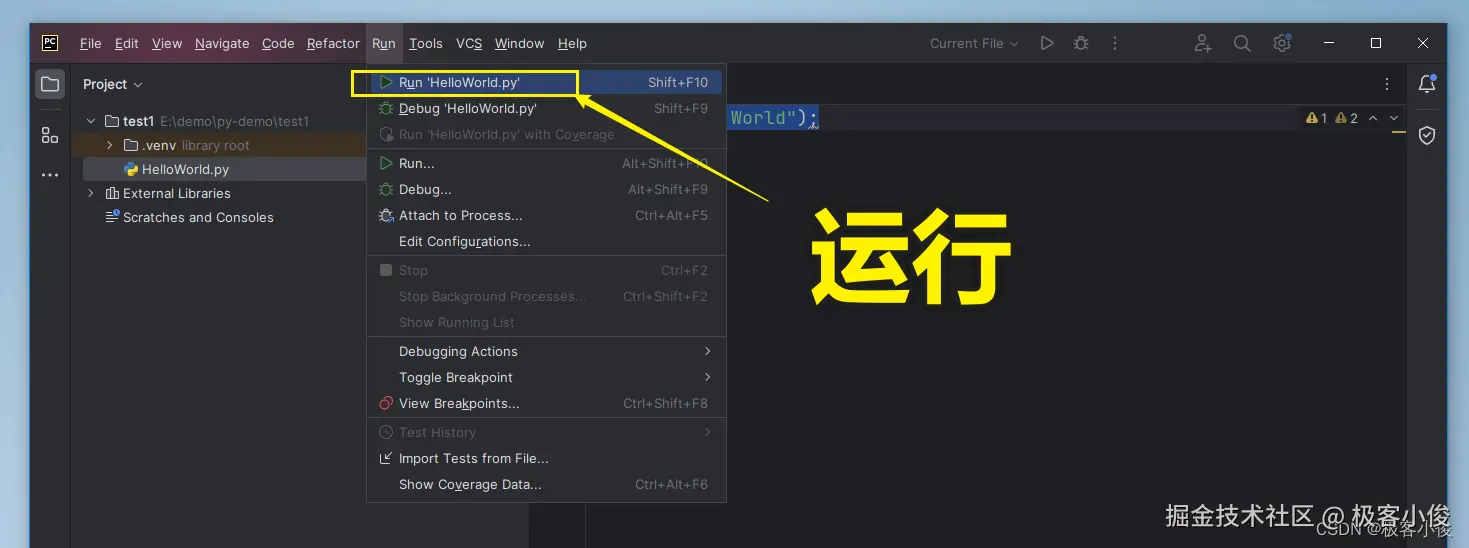Go to previous highlighted error arrow
Viewport: 1469px width, 548px height.
(1373, 118)
